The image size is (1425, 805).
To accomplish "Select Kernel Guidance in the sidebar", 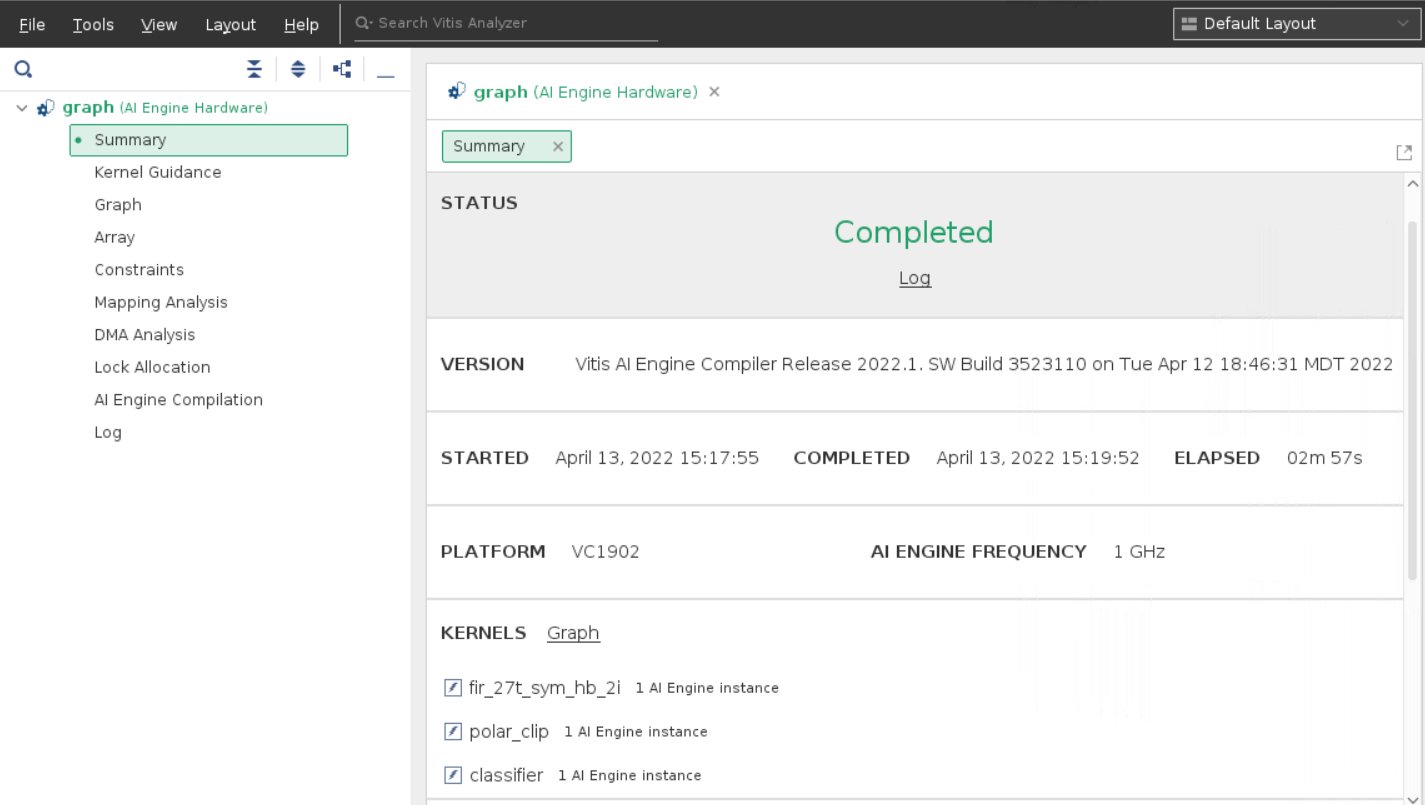I will 157,172.
